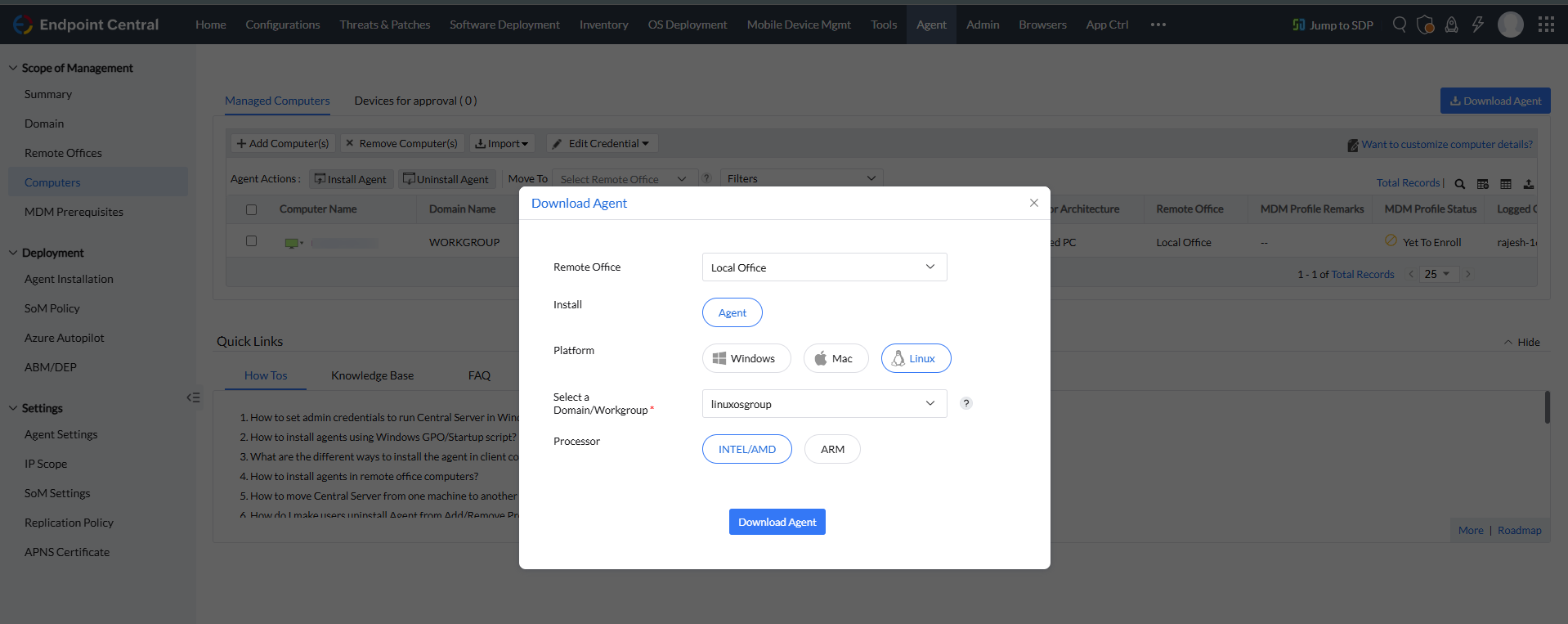Open Agent Settings in the sidebar

click(x=60, y=434)
